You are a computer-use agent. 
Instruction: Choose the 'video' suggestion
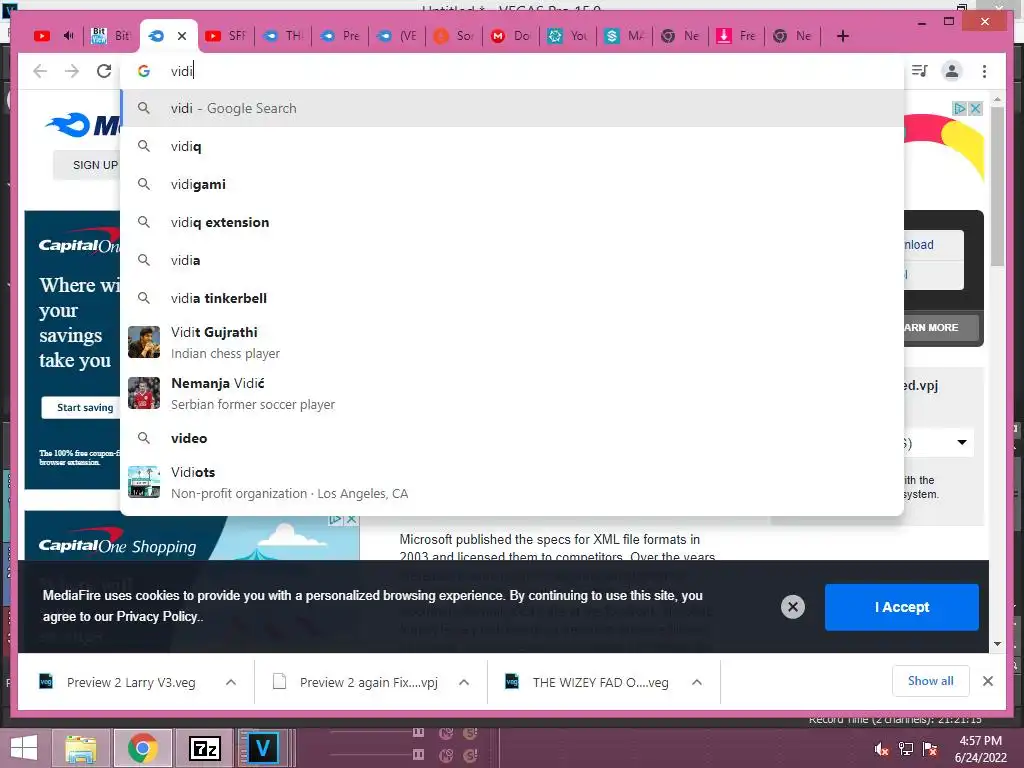point(512,438)
